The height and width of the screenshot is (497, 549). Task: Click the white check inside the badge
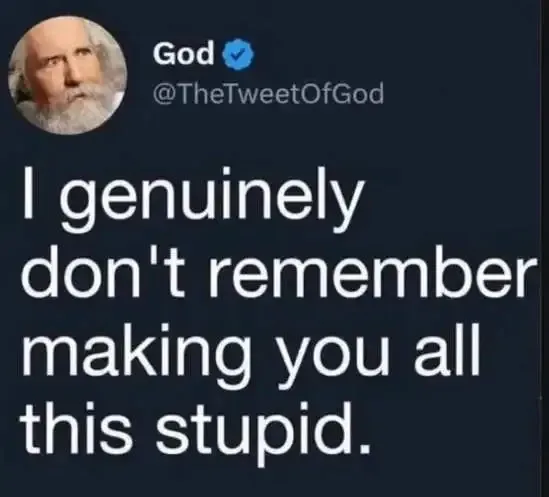pyautogui.click(x=238, y=55)
